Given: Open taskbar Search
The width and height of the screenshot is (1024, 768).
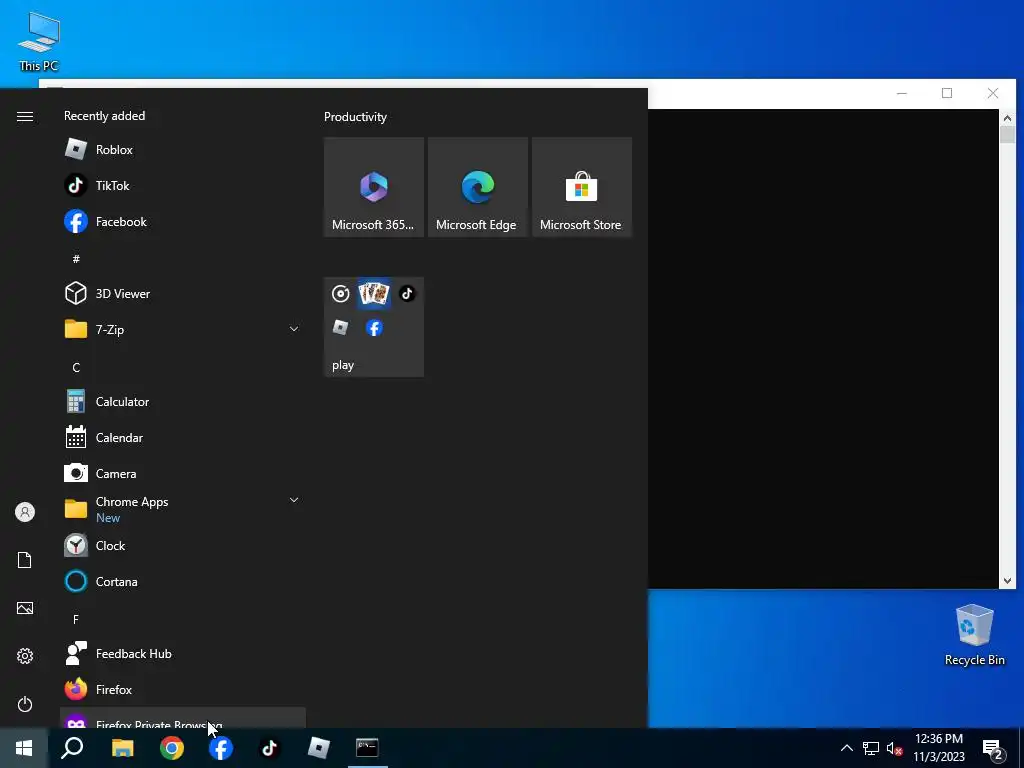Looking at the screenshot, I should [72, 748].
